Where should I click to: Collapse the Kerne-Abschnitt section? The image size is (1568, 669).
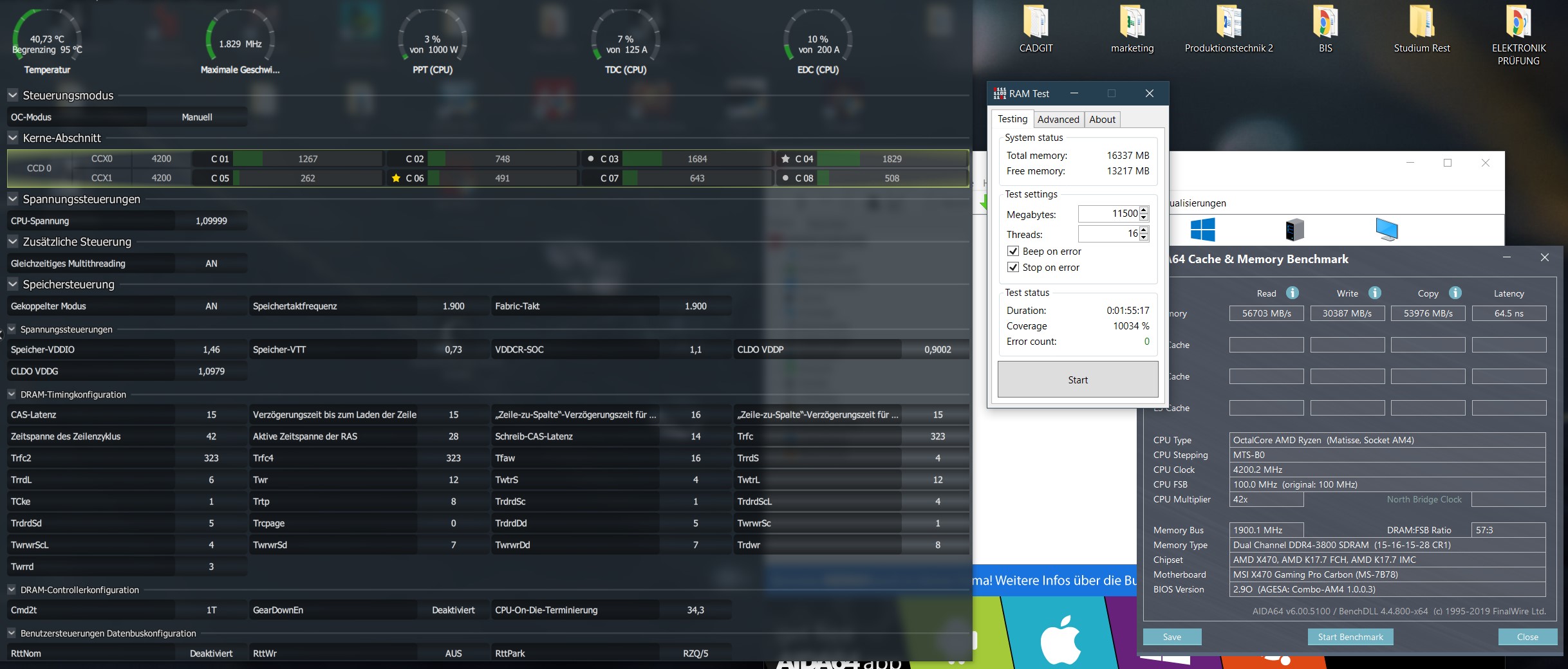click(x=12, y=138)
